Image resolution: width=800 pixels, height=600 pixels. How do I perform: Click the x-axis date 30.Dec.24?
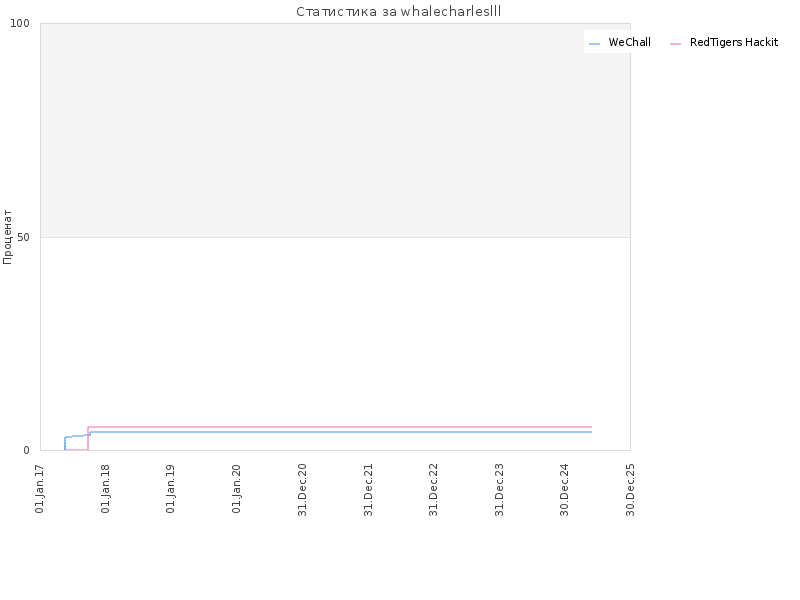(x=565, y=490)
